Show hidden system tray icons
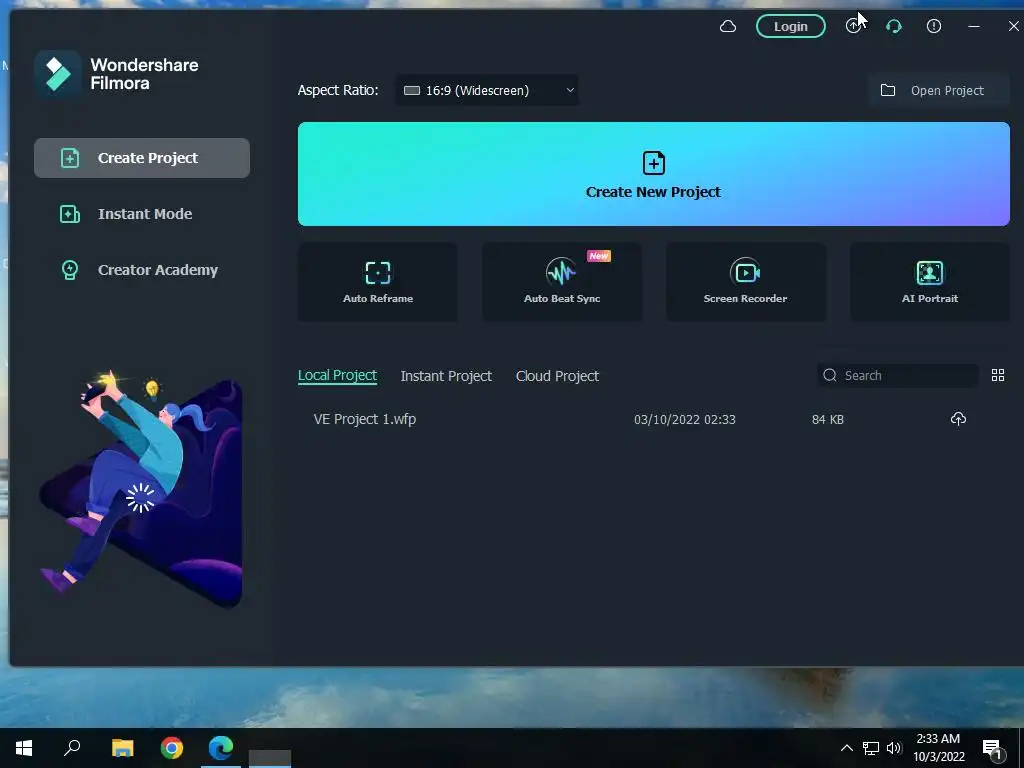Viewport: 1024px width, 768px height. 846,748
